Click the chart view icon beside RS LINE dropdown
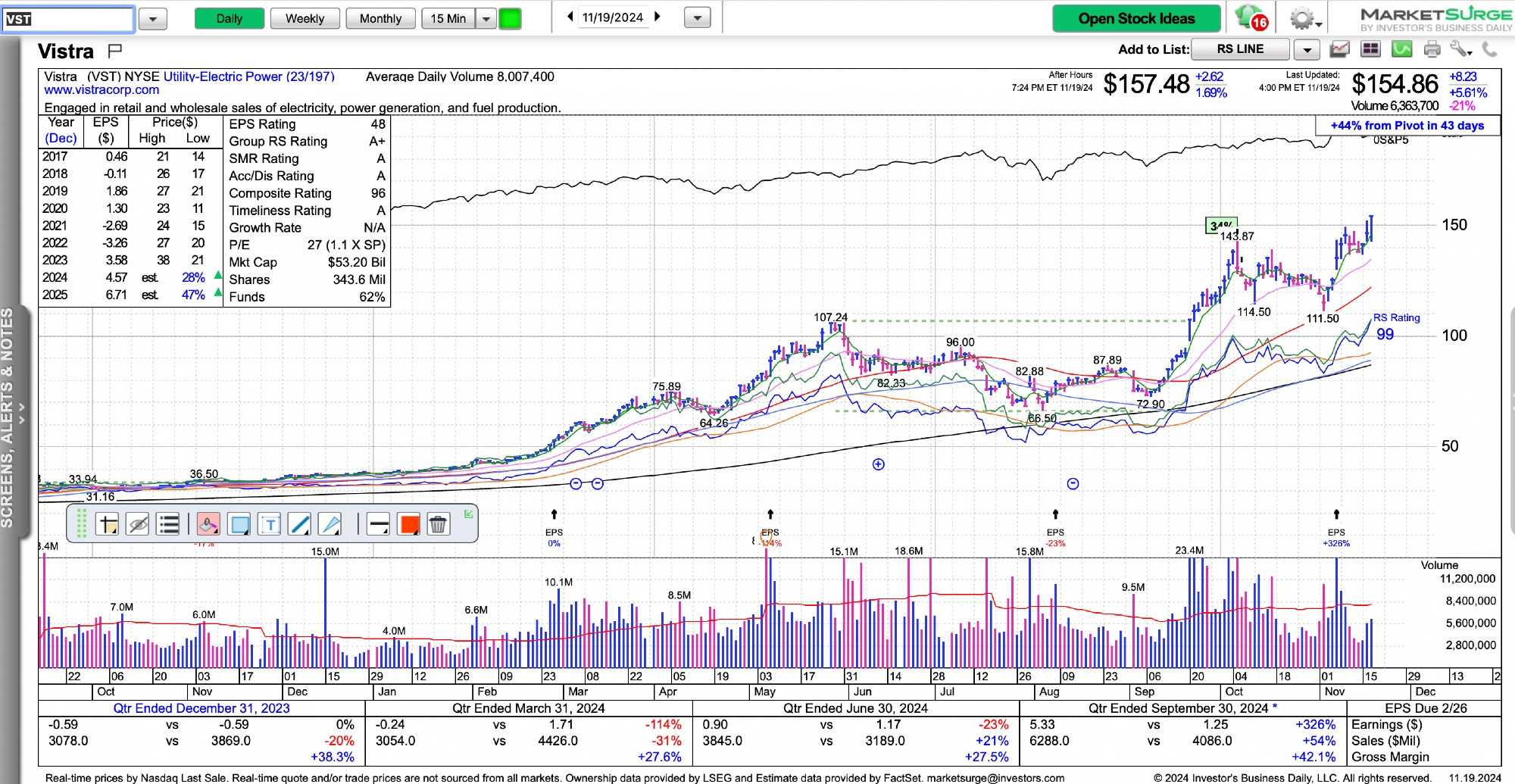The width and height of the screenshot is (1515, 784). 1339,49
